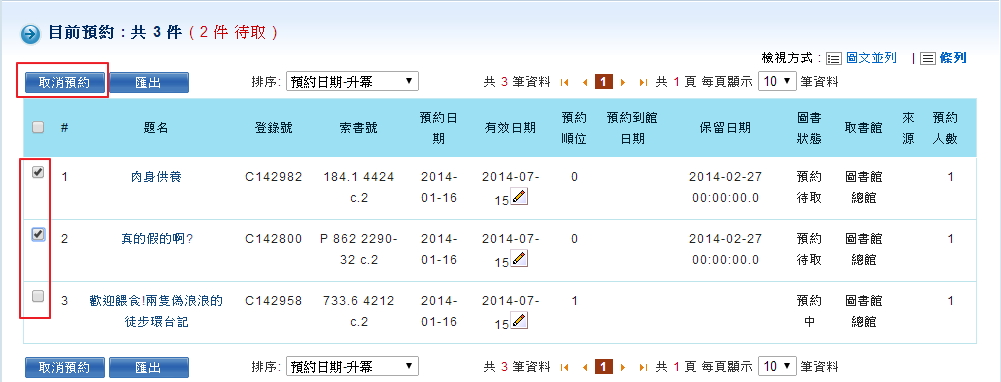Select page 1 in the top pager
This screenshot has height=382, width=1001.
[x=604, y=82]
